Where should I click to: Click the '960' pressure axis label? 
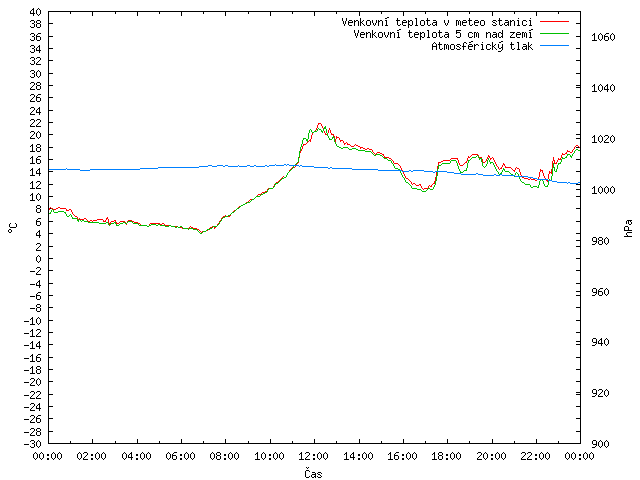pos(600,292)
